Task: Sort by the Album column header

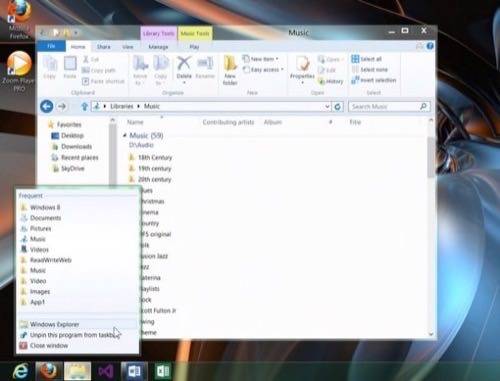Action: point(273,122)
